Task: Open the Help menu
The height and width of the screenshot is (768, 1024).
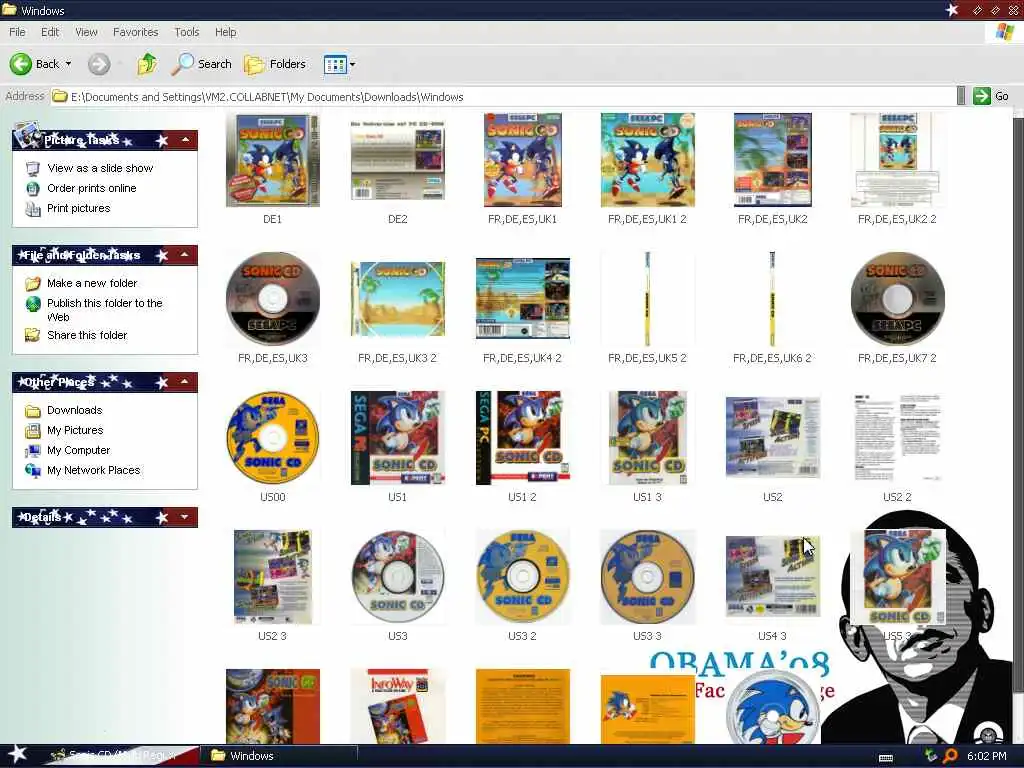Action: [225, 32]
